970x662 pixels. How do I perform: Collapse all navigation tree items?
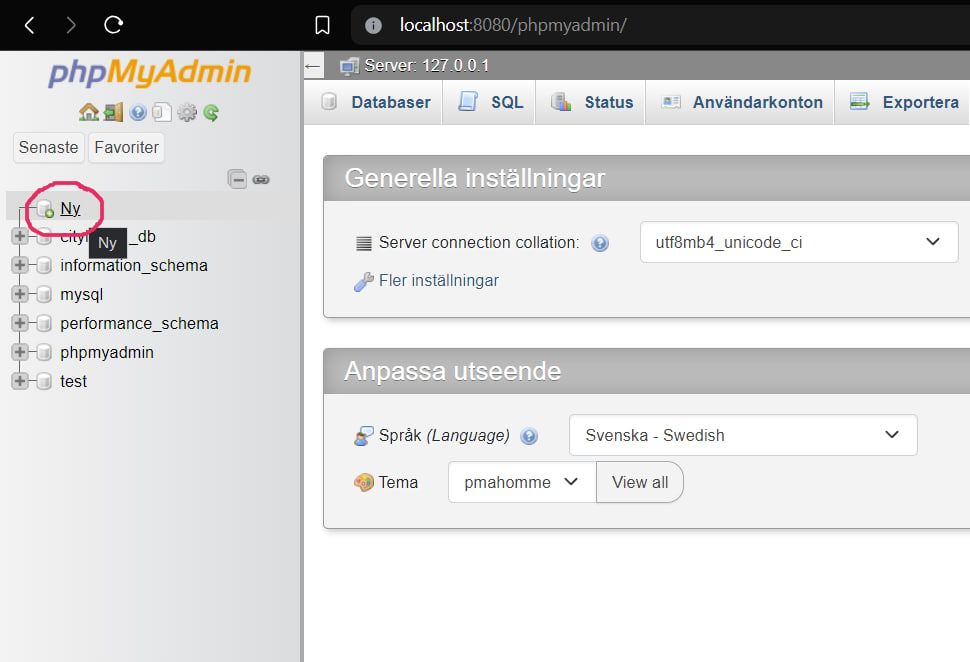237,179
